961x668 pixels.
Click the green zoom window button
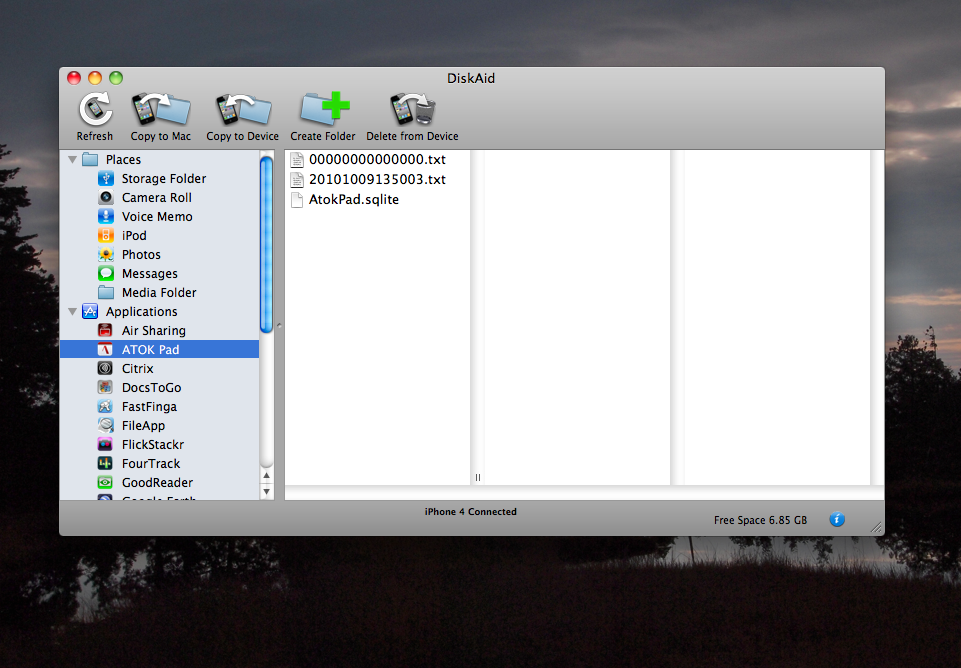(116, 78)
